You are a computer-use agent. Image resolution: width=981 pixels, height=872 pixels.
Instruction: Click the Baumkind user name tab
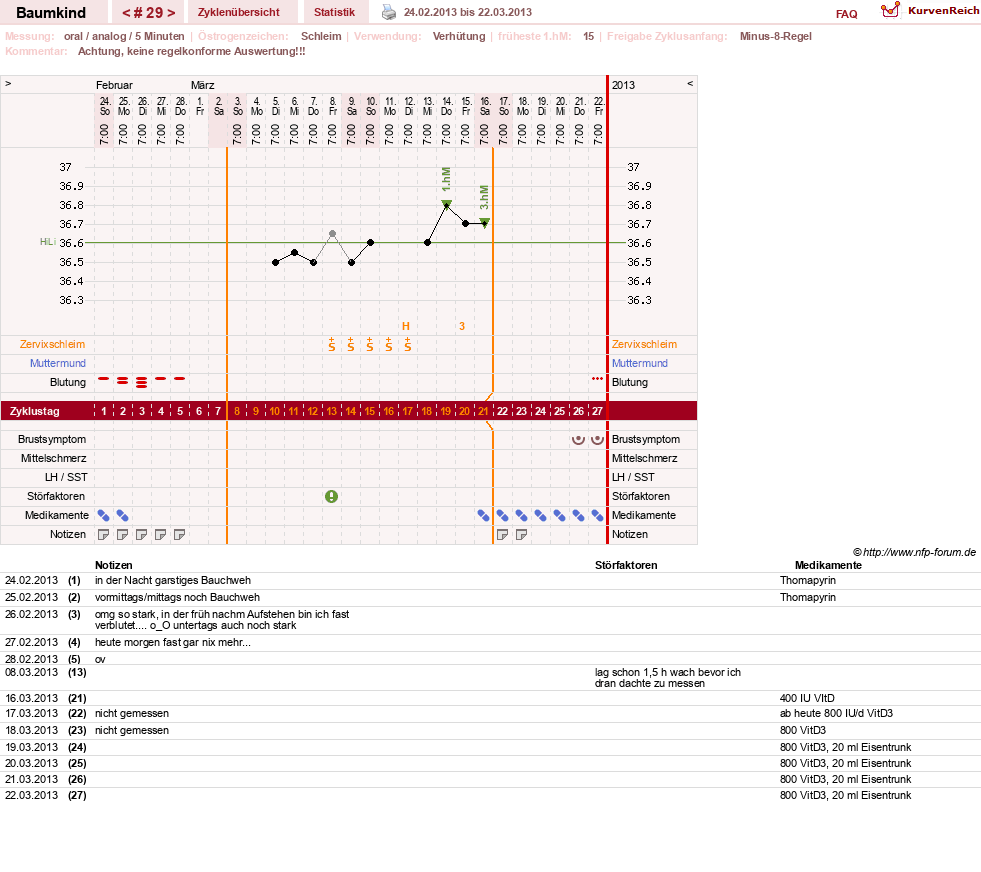point(51,12)
